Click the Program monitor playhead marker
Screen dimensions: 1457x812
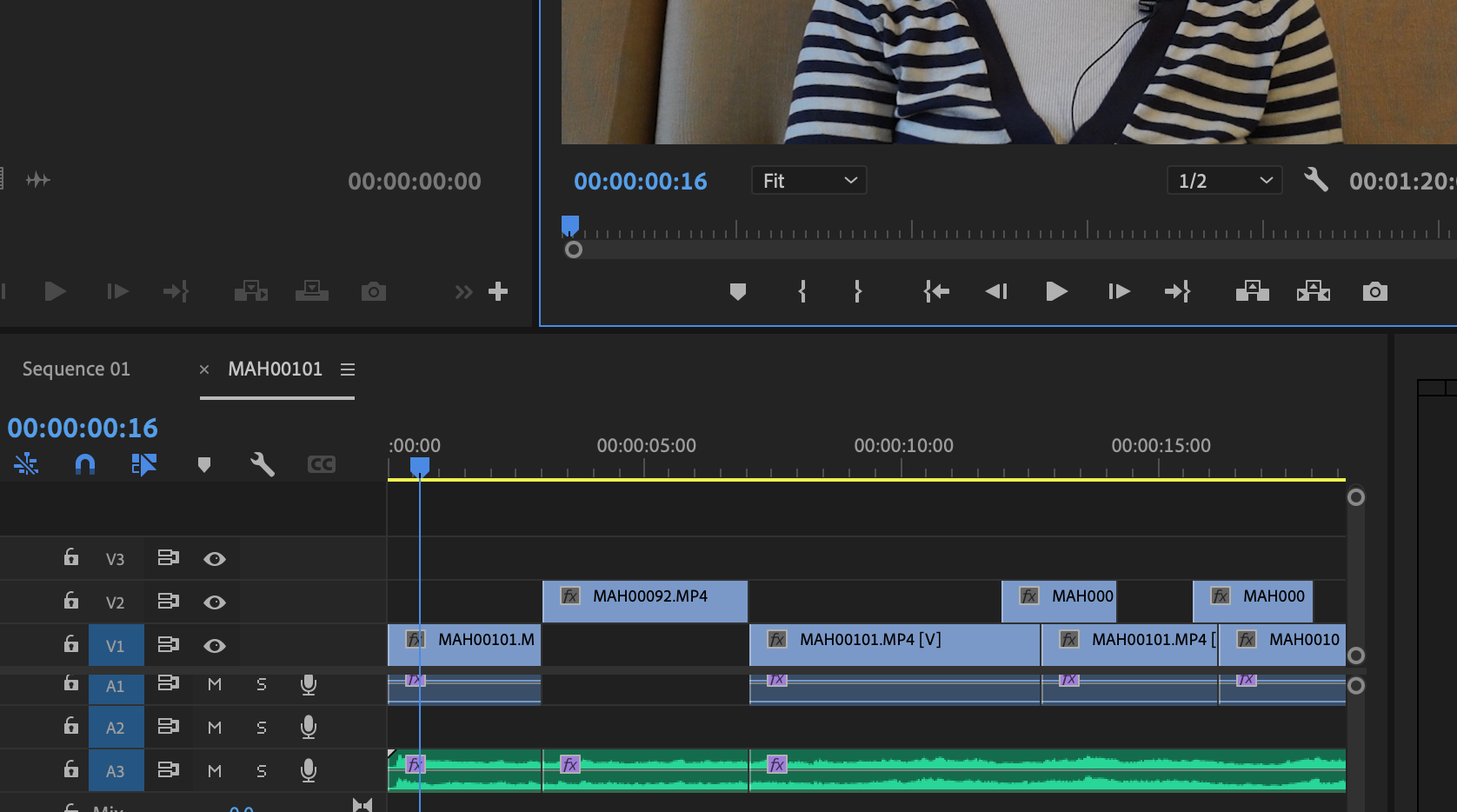pos(570,226)
